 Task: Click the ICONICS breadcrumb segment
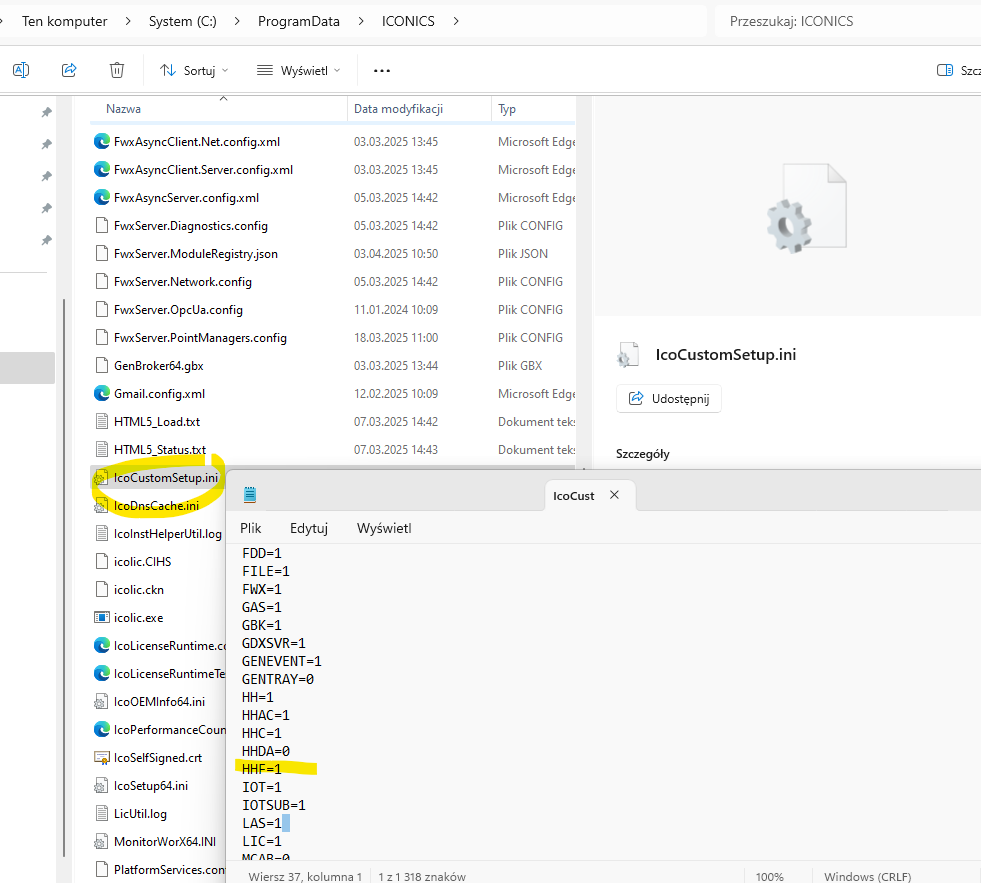[409, 21]
